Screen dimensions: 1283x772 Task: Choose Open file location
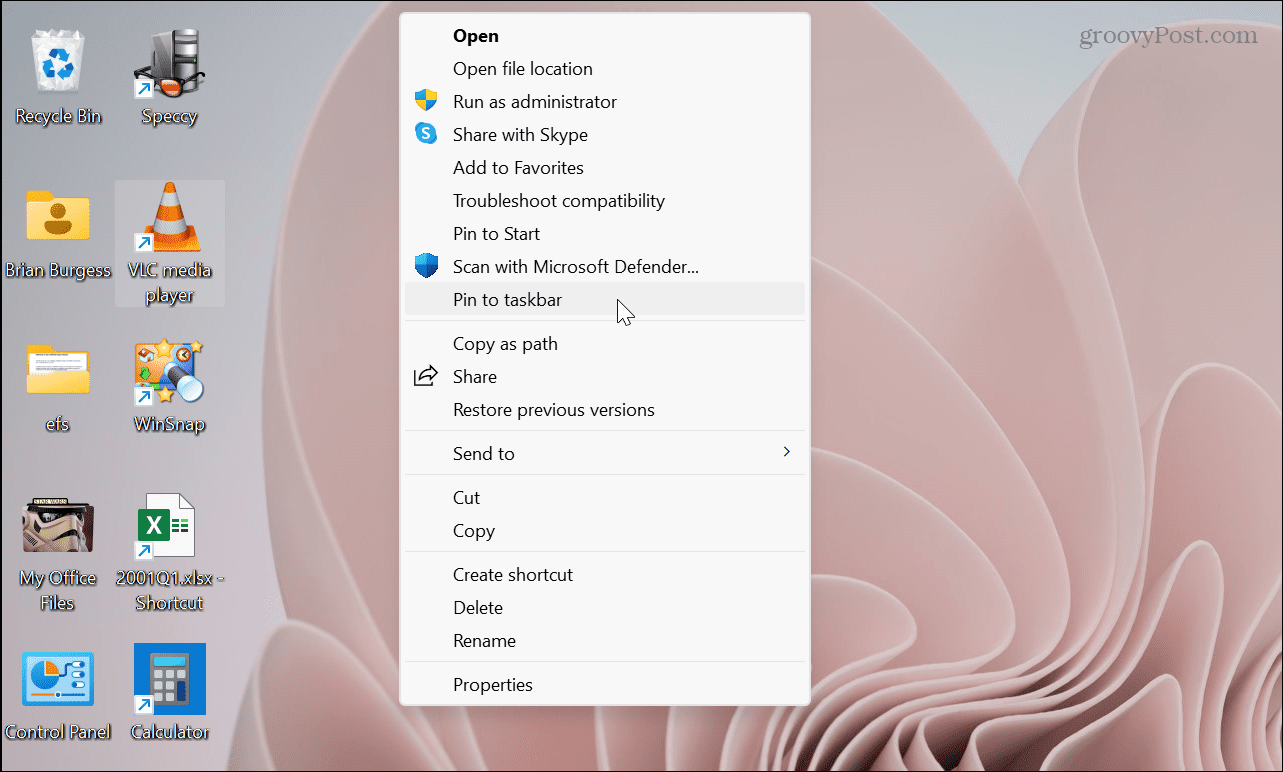[x=605, y=68]
